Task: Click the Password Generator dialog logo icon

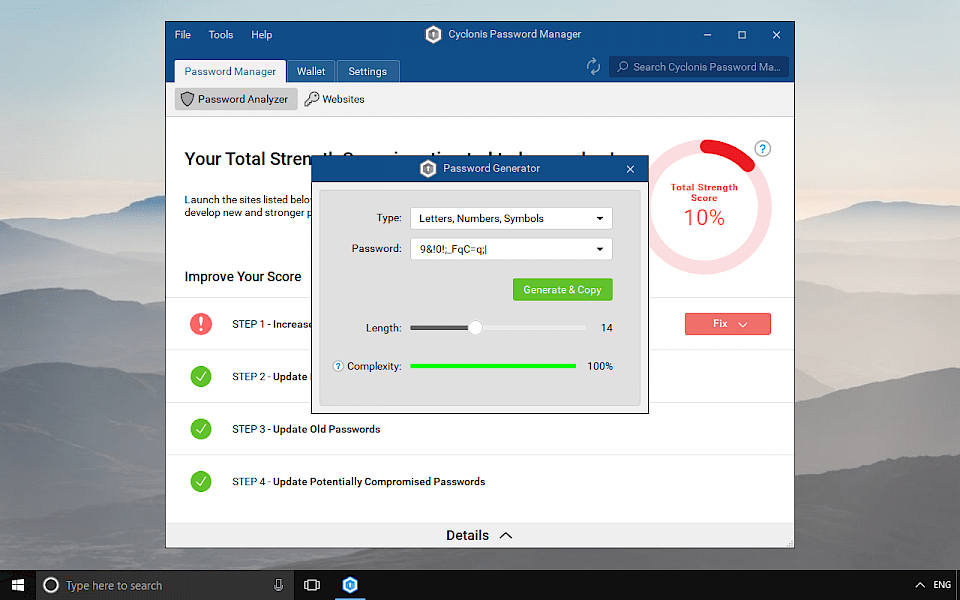Action: pyautogui.click(x=428, y=168)
